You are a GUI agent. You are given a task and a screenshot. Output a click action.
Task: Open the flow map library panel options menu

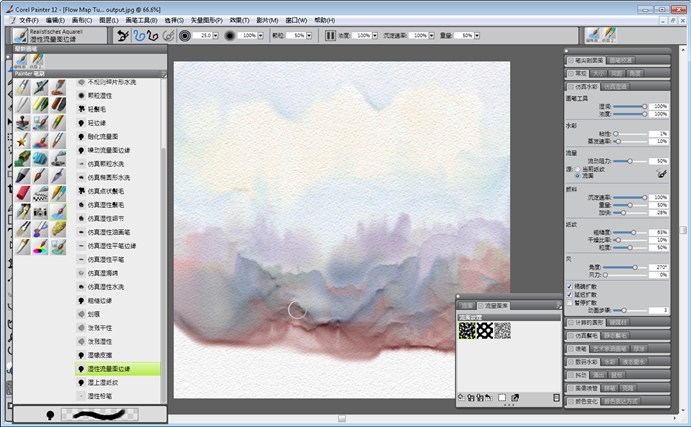tap(558, 305)
